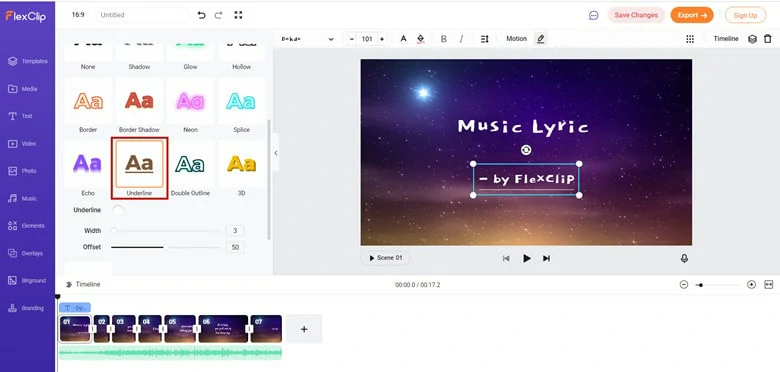This screenshot has height=372, width=780.
Task: Open the Motion tab
Action: 516,39
